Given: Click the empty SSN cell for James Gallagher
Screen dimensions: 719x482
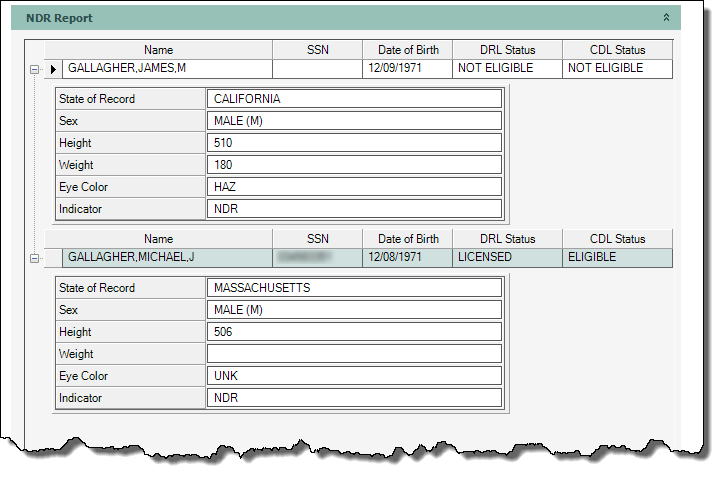Looking at the screenshot, I should click(317, 69).
